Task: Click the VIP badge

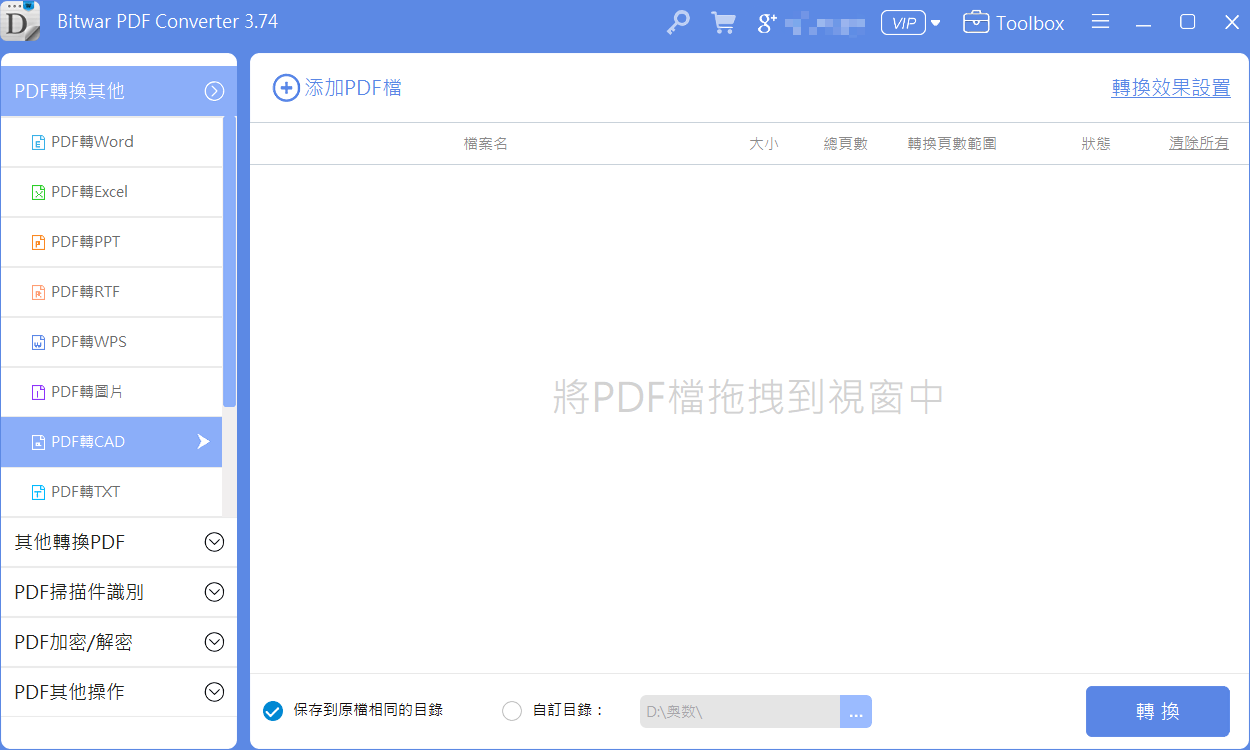Action: pos(903,22)
